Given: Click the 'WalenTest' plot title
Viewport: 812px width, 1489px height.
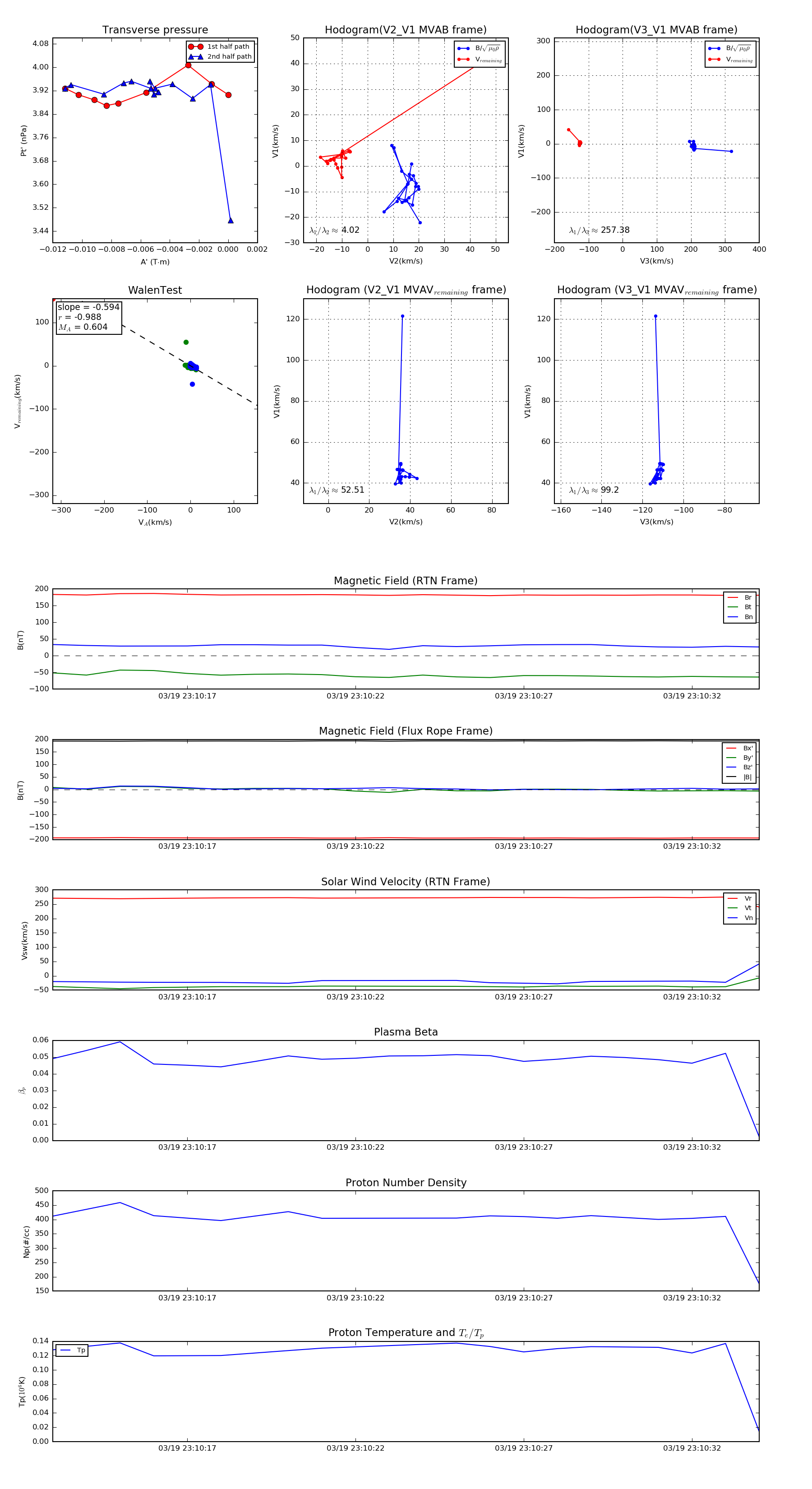Looking at the screenshot, I should 155,290.
